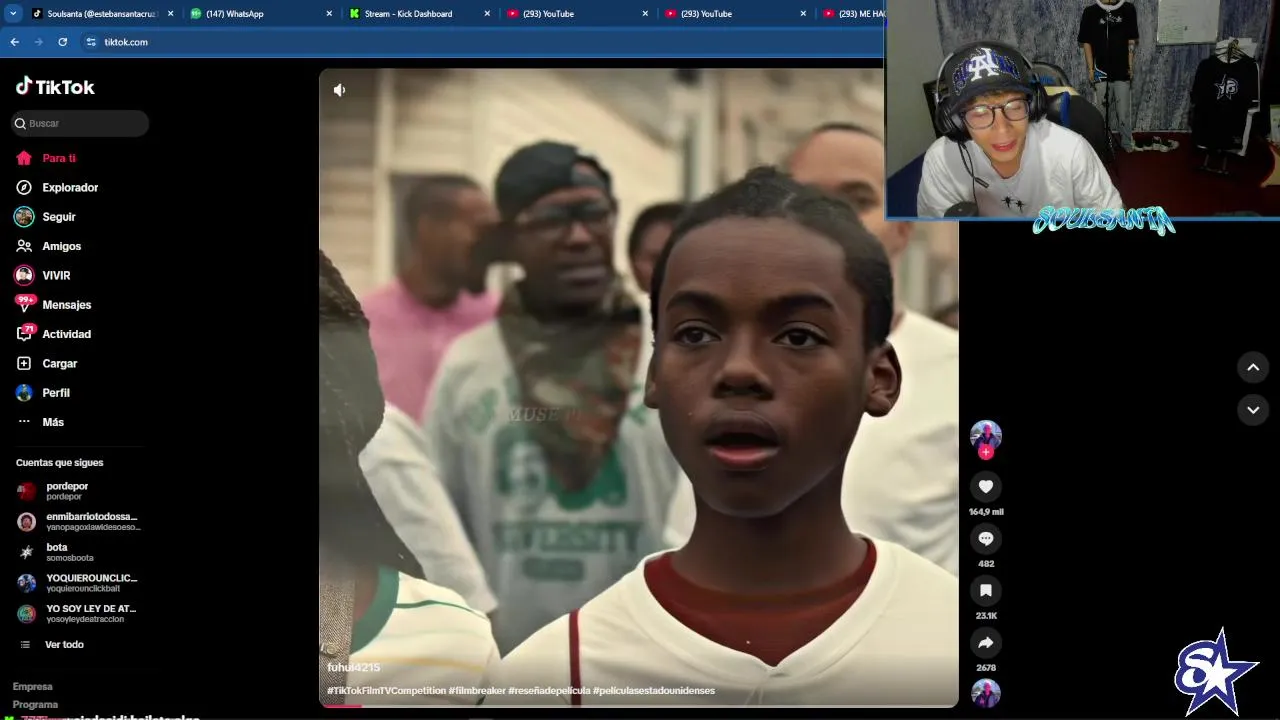Click the Mensajes icon with 99+ badge
The width and height of the screenshot is (1280, 720).
pyautogui.click(x=24, y=303)
